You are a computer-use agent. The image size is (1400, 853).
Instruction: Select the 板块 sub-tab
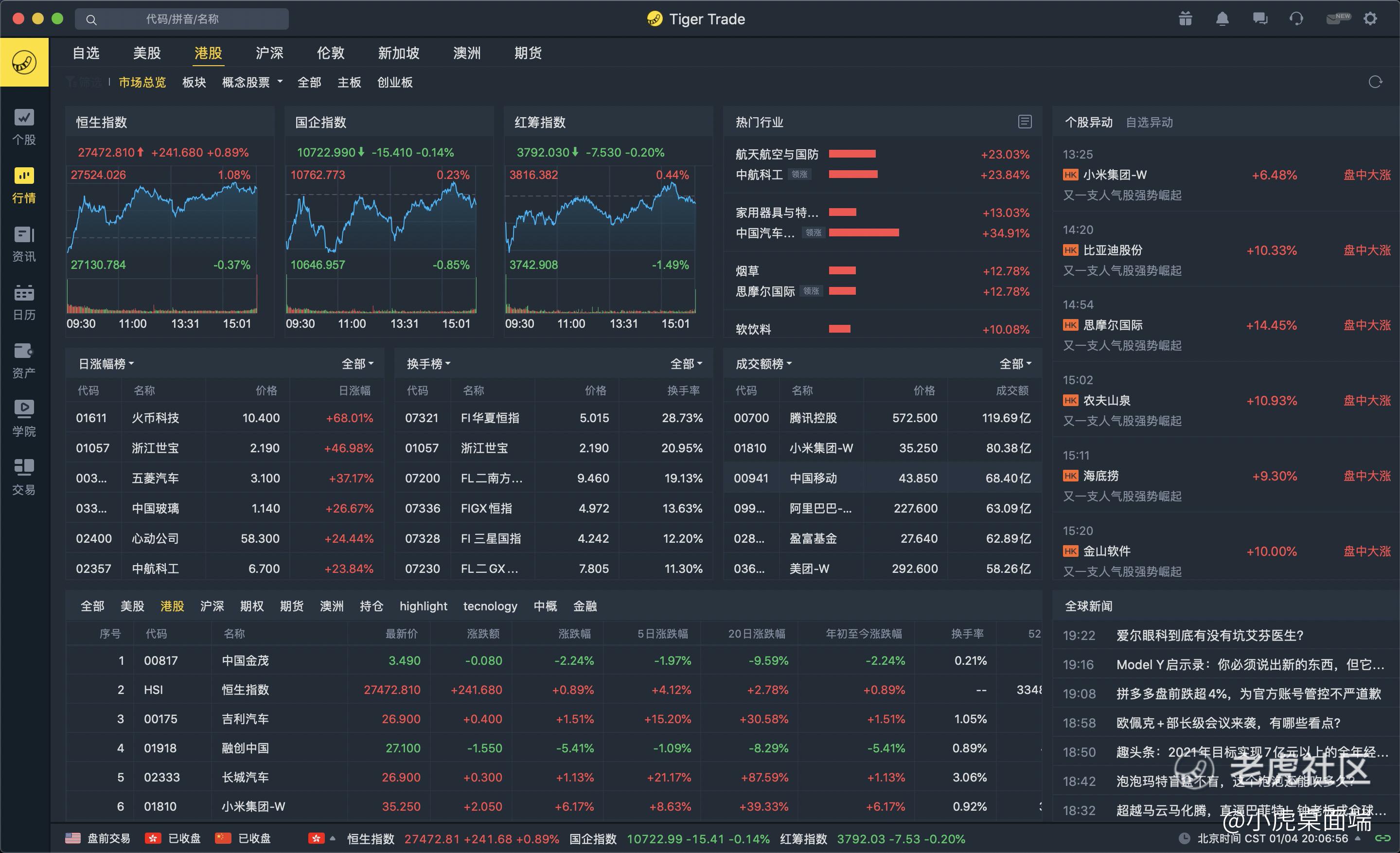(194, 82)
